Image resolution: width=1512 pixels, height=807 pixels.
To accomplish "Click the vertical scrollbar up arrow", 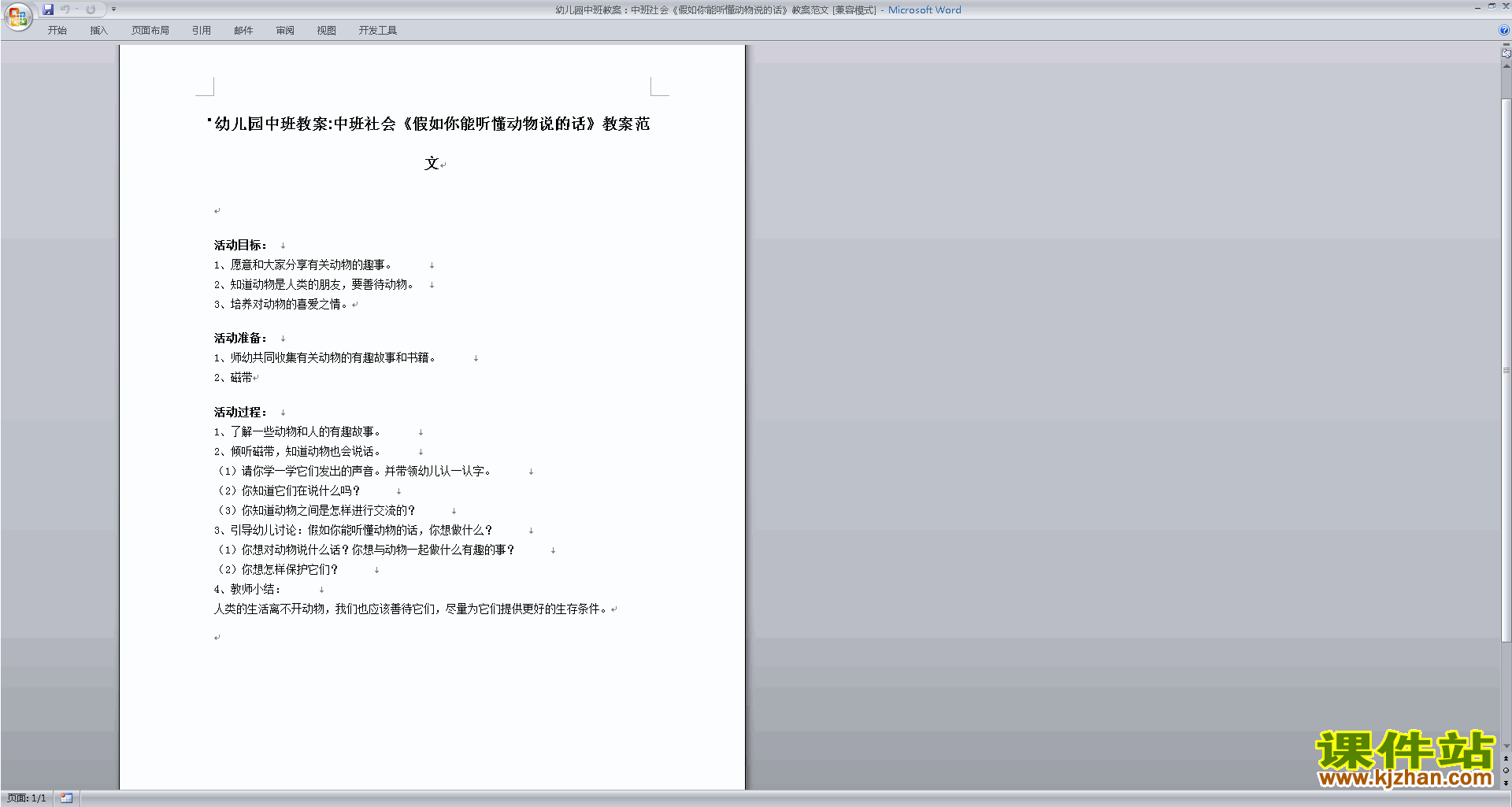I will pyautogui.click(x=1506, y=66).
